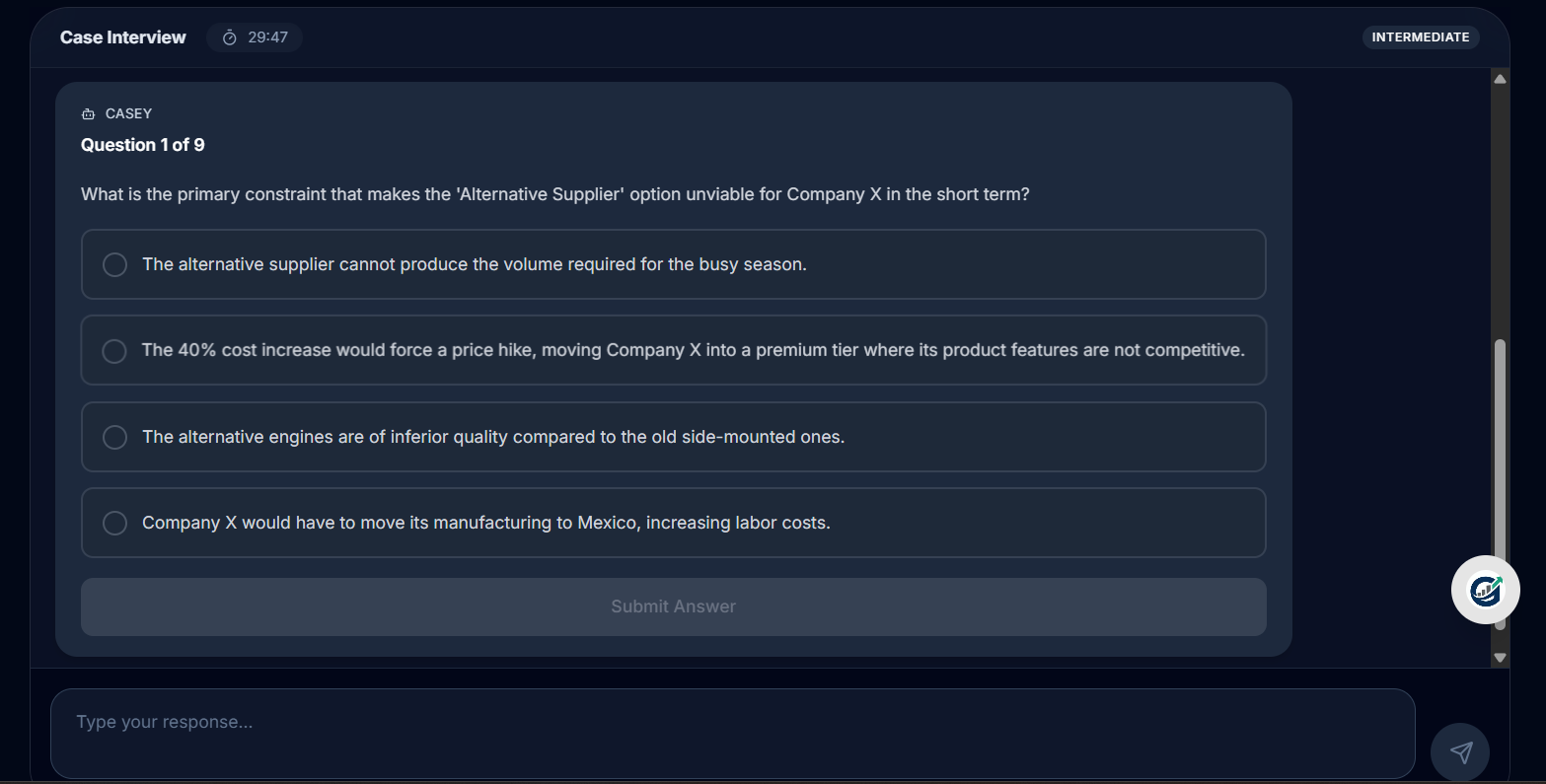Click the INTERMEDIATE difficulty badge
The image size is (1546, 784).
(x=1420, y=37)
